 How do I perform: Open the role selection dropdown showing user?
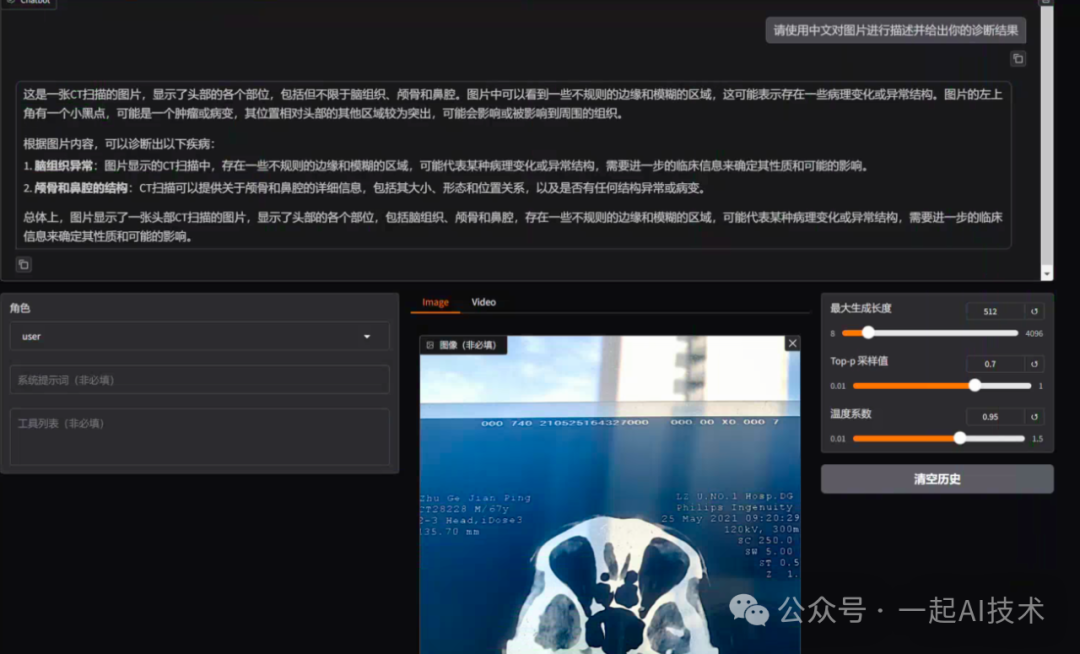point(199,337)
